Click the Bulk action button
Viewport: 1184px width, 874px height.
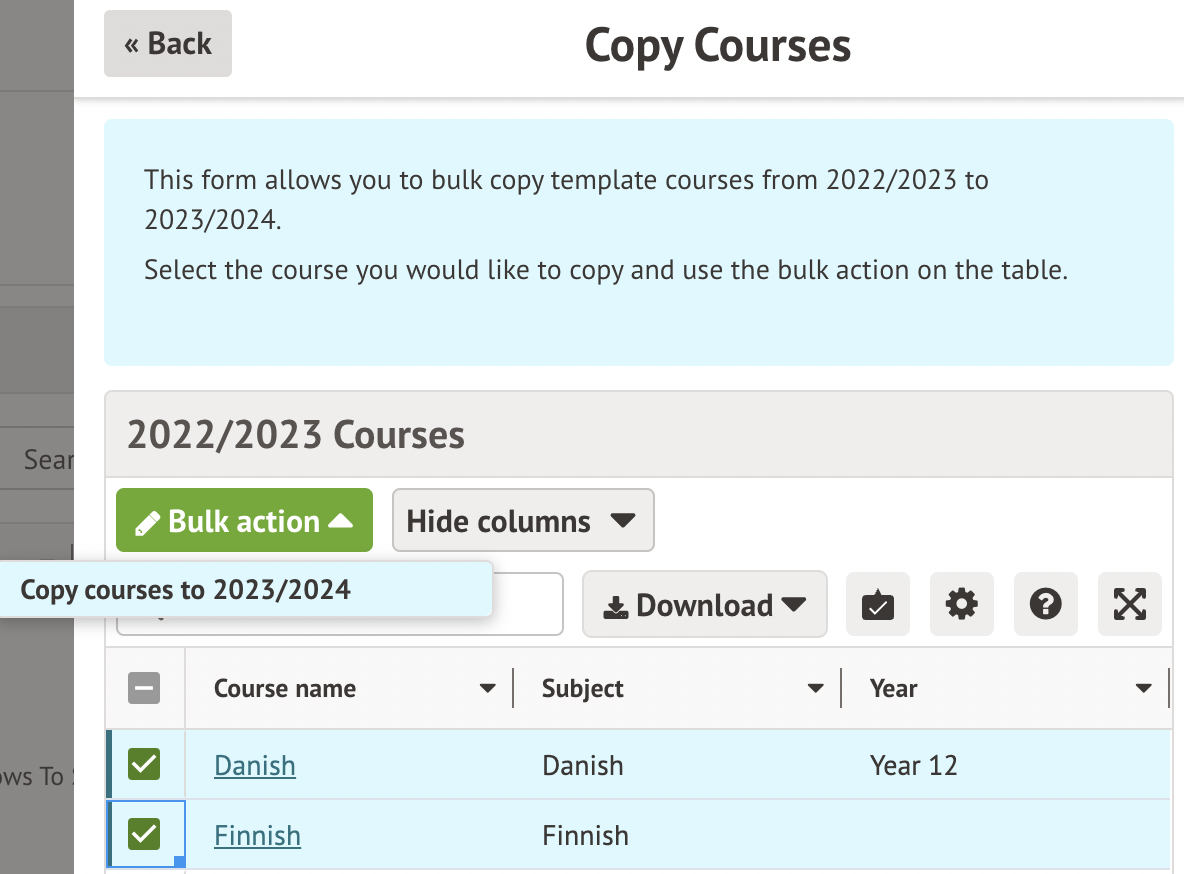point(244,521)
